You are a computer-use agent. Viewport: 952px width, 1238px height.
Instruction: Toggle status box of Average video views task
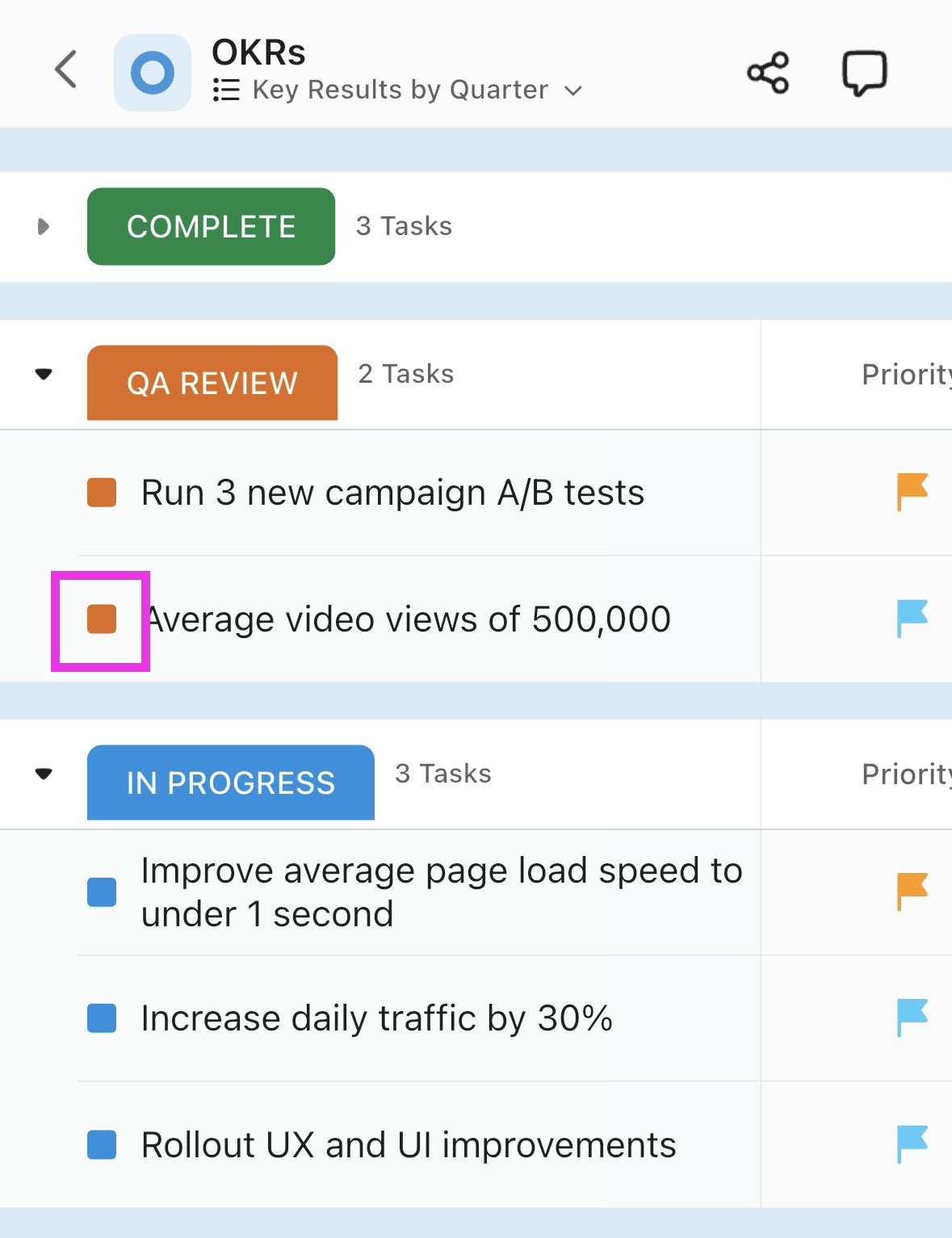pyautogui.click(x=102, y=619)
